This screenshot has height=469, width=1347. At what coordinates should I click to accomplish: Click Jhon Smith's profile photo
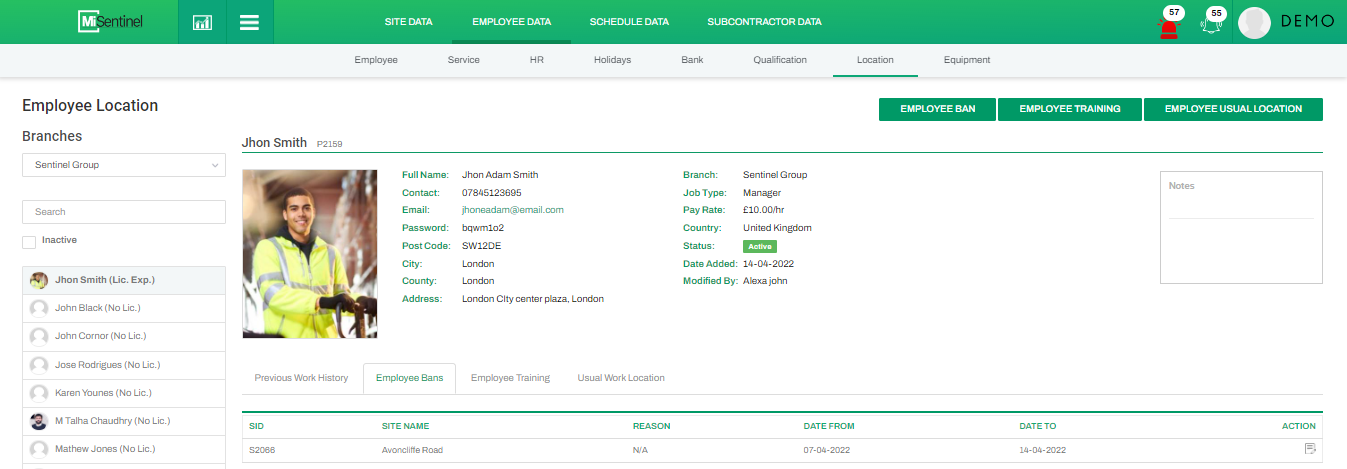point(310,254)
